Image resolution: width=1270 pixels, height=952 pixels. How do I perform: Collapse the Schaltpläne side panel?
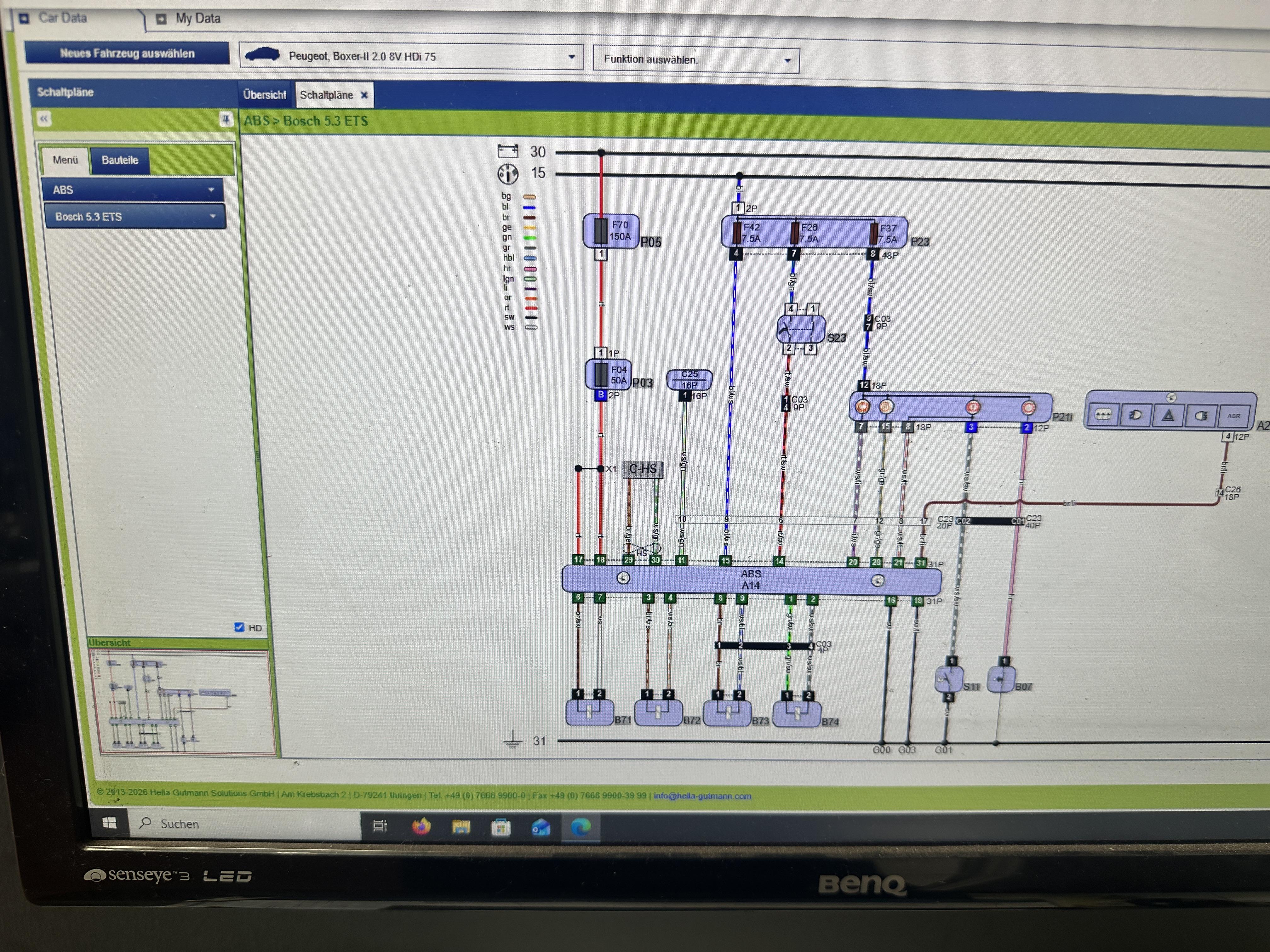(44, 118)
